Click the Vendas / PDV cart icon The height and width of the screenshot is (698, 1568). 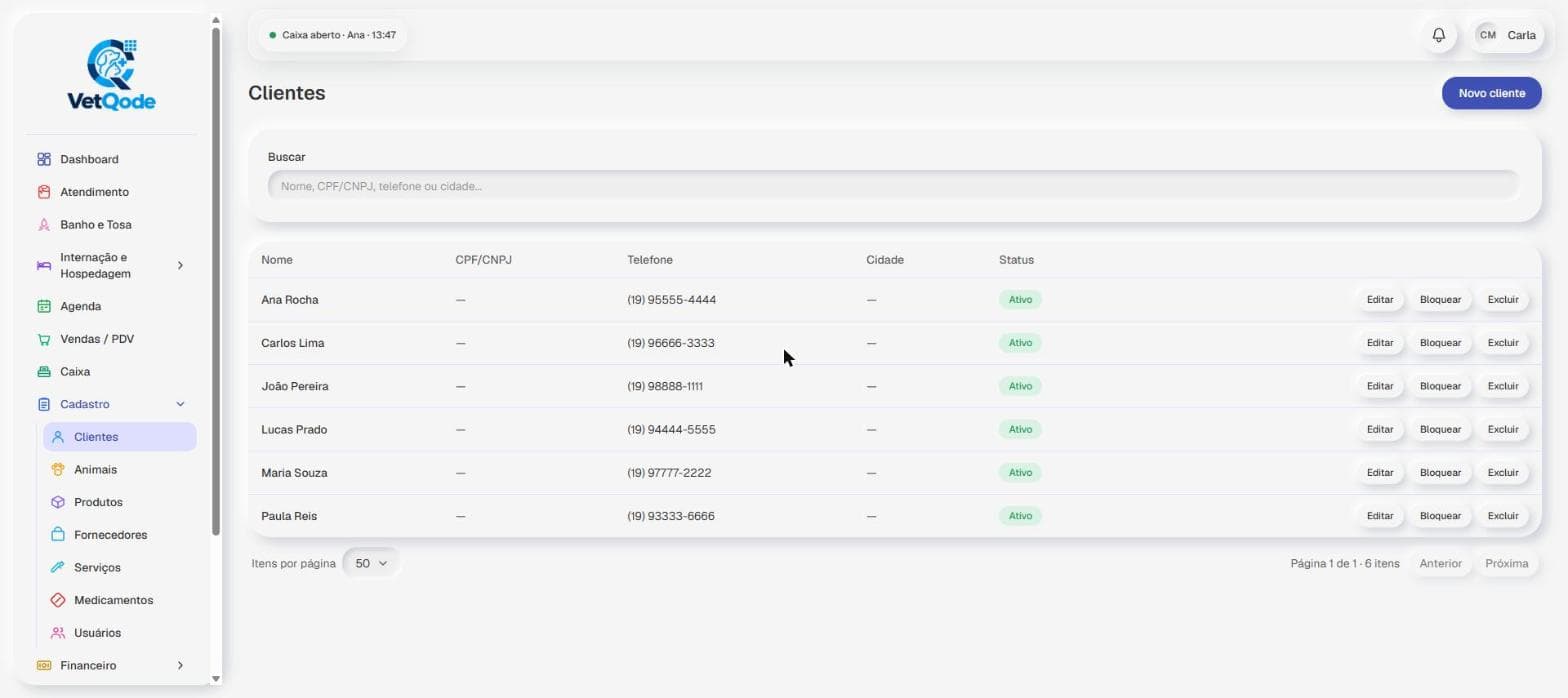click(44, 339)
